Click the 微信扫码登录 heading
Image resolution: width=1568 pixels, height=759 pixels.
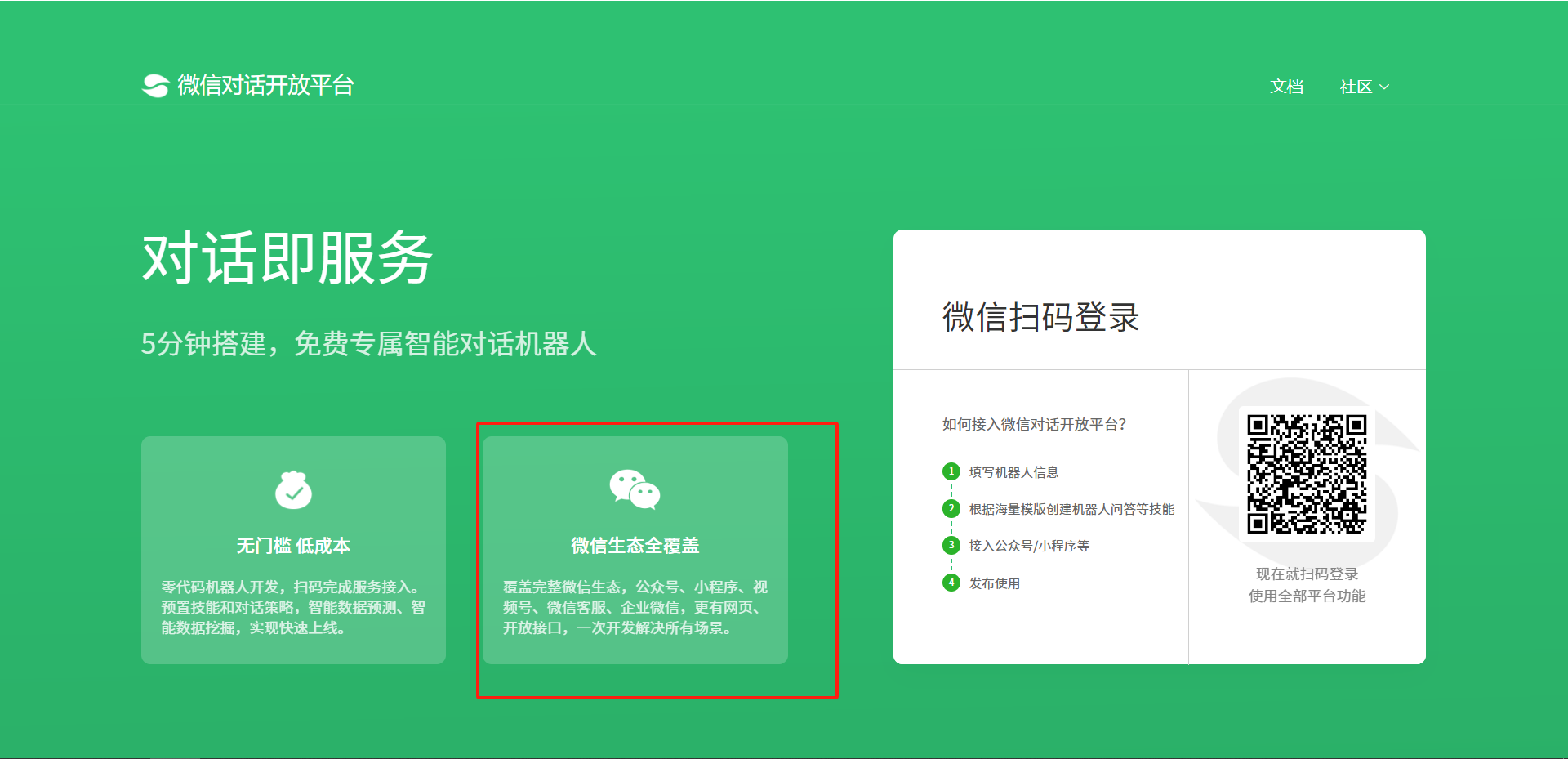1041,317
